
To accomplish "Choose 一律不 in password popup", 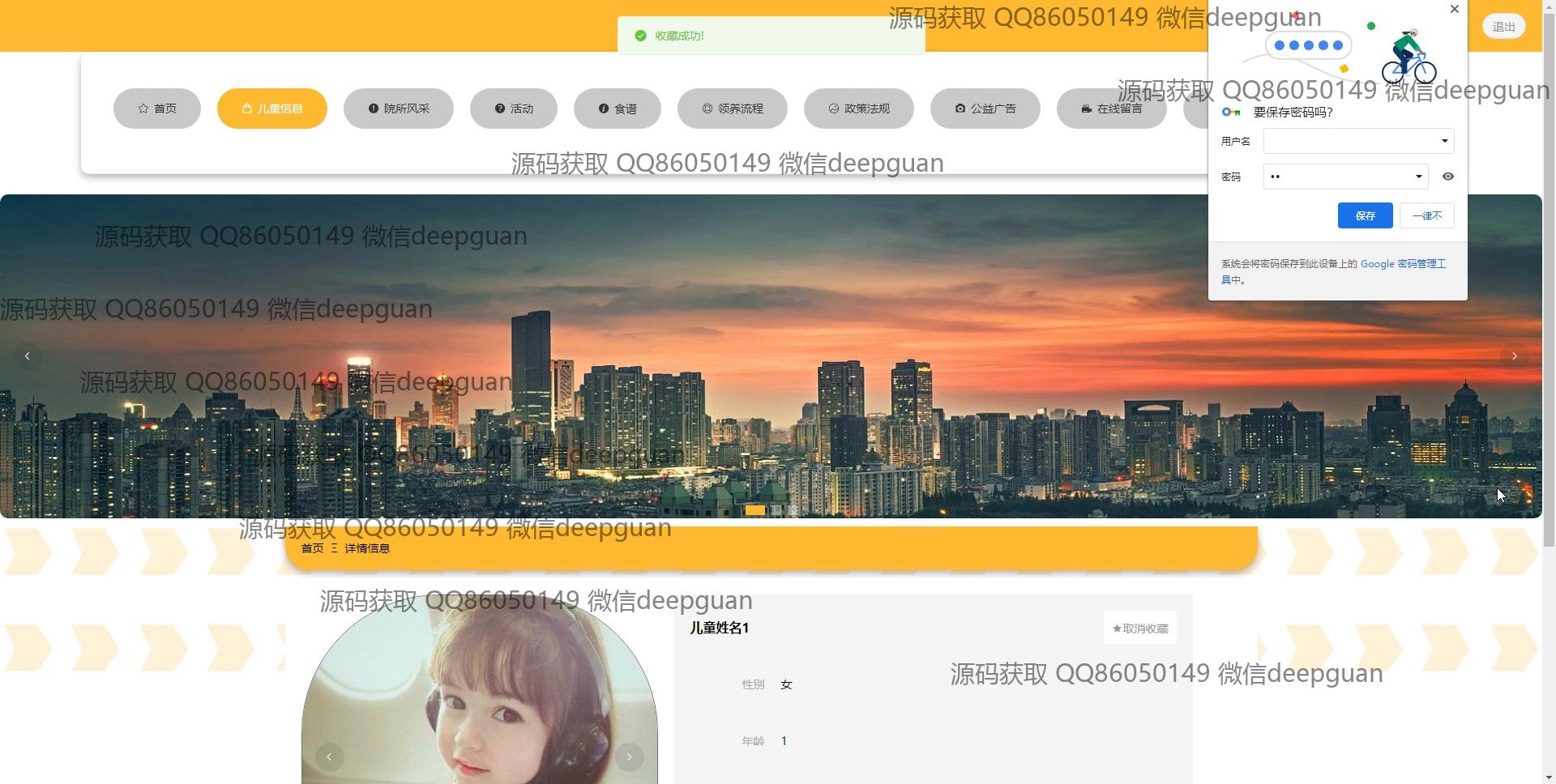I will 1427,215.
